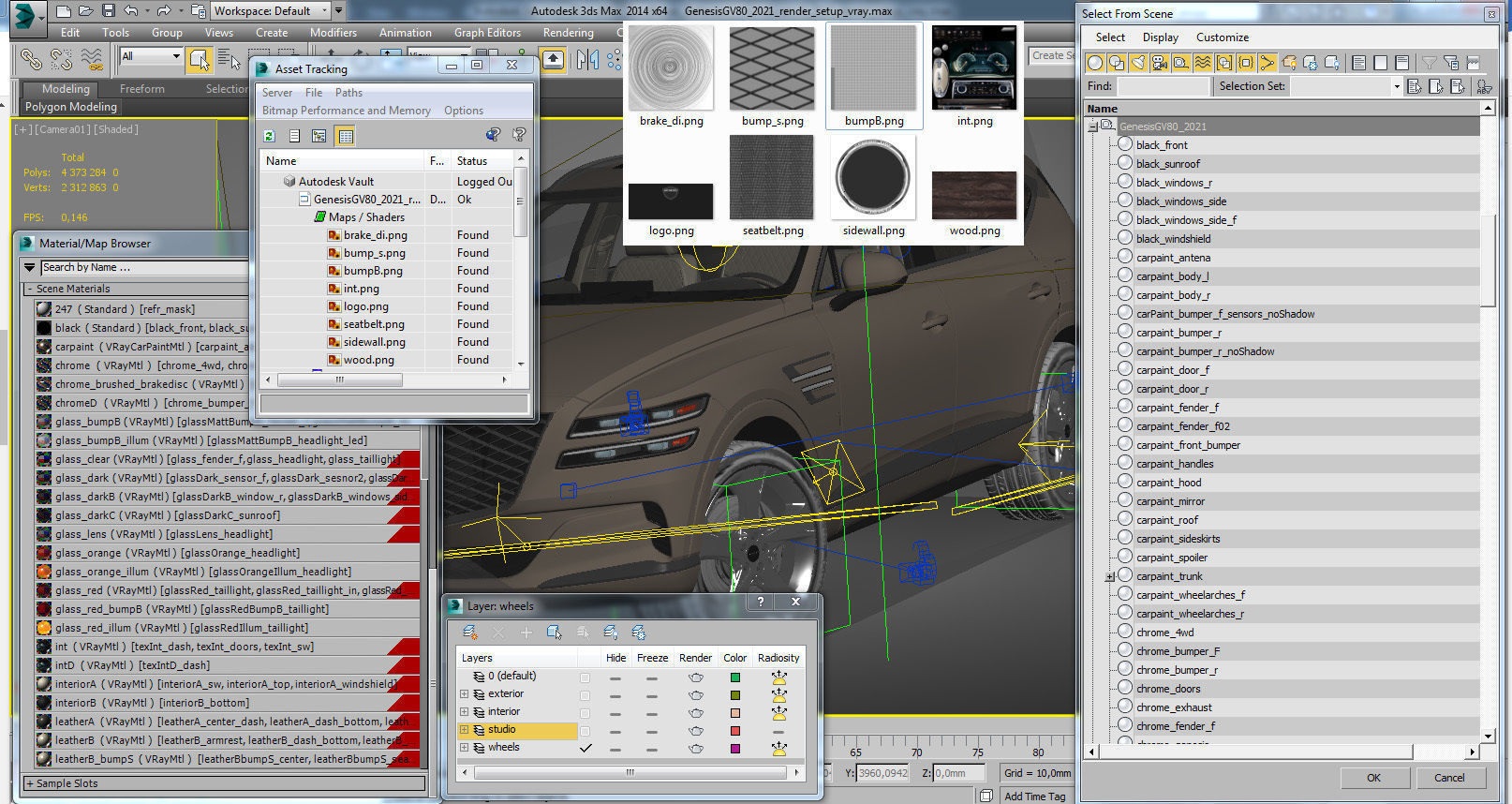Screen dimensions: 1512x804
Task: Click Cancel in Select From Scene
Action: click(x=1449, y=778)
